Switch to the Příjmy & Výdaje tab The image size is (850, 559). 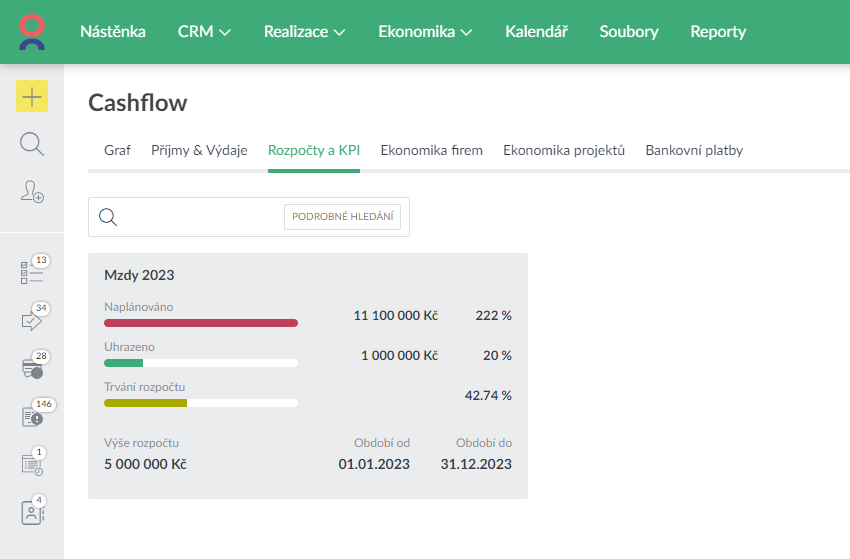[199, 151]
